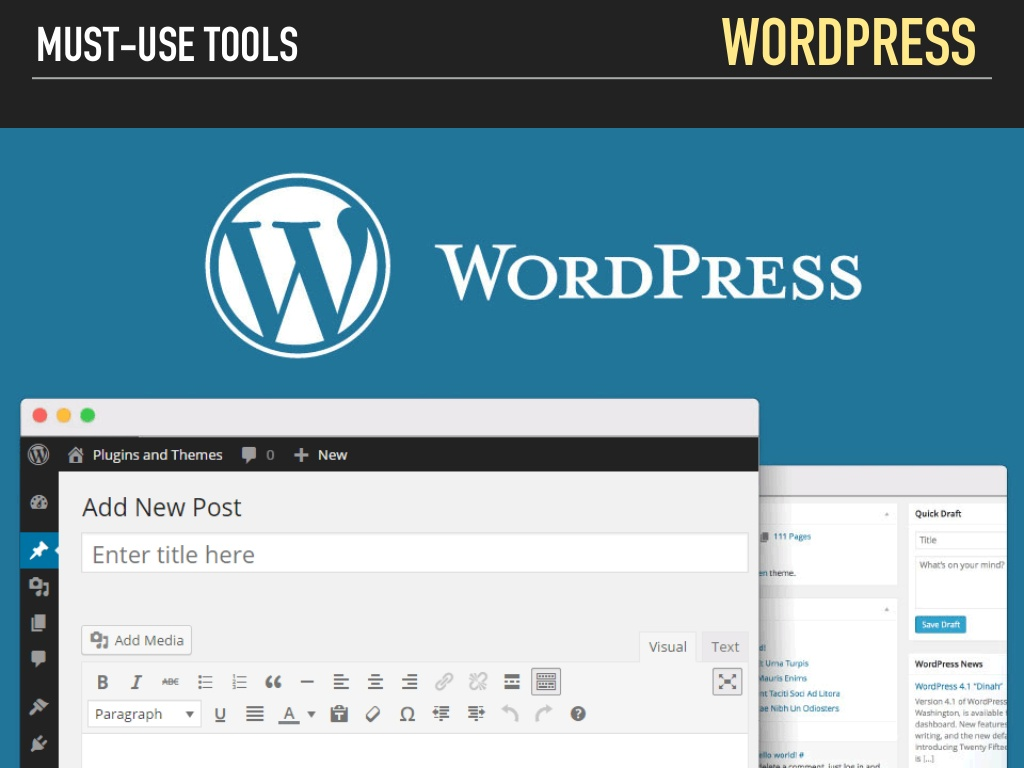
Task: Justify the text alignment
Action: [255, 714]
